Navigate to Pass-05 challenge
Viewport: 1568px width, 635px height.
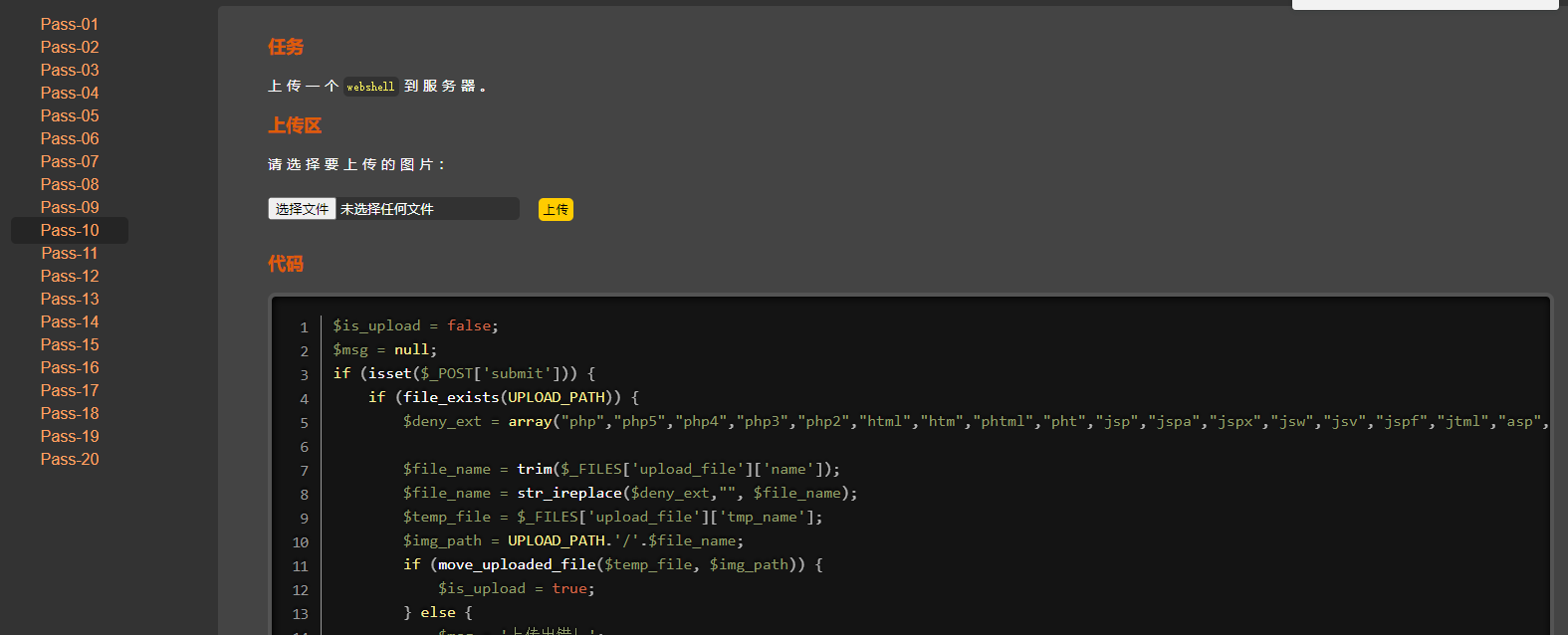tap(69, 115)
